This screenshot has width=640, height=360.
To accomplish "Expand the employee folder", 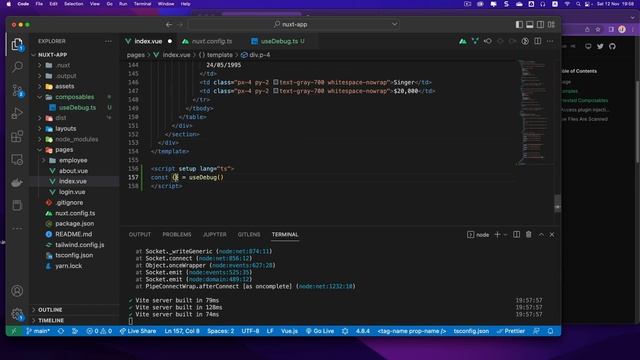I will click(74, 160).
